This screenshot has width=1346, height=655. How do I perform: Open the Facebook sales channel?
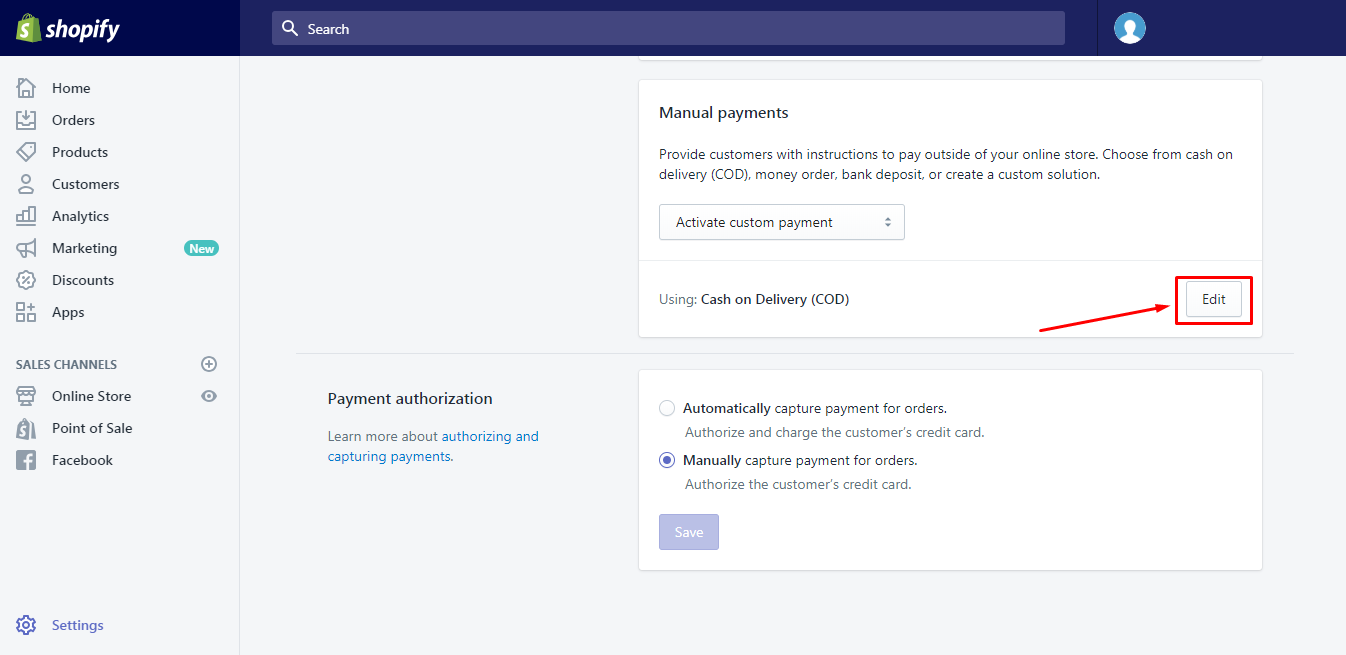28,459
